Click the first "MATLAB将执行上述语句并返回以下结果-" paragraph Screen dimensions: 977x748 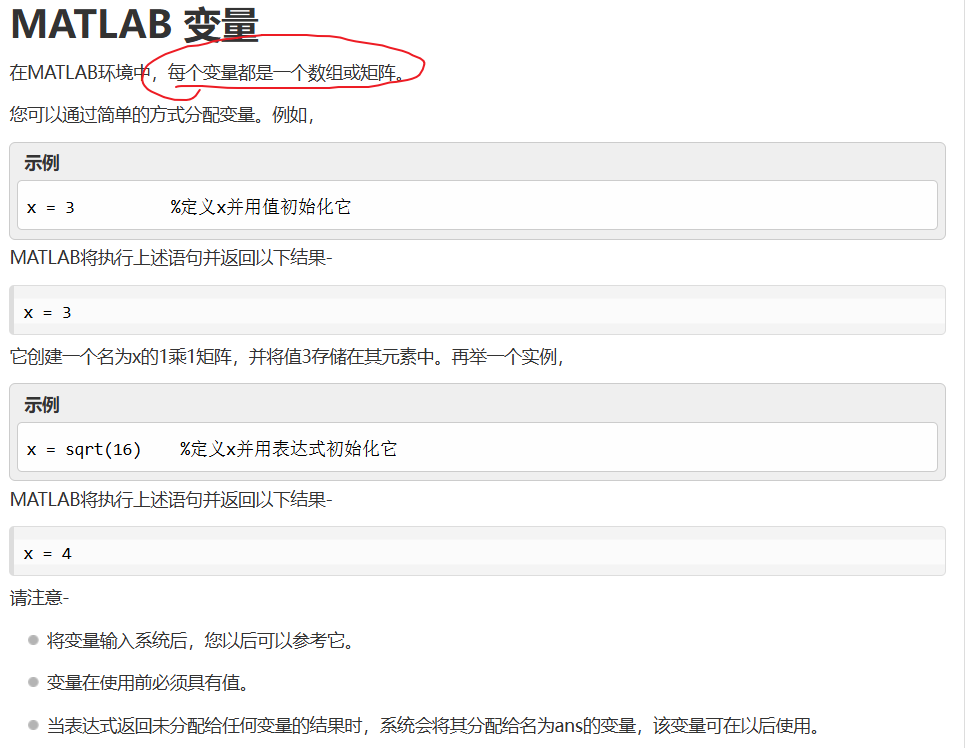[x=171, y=257]
